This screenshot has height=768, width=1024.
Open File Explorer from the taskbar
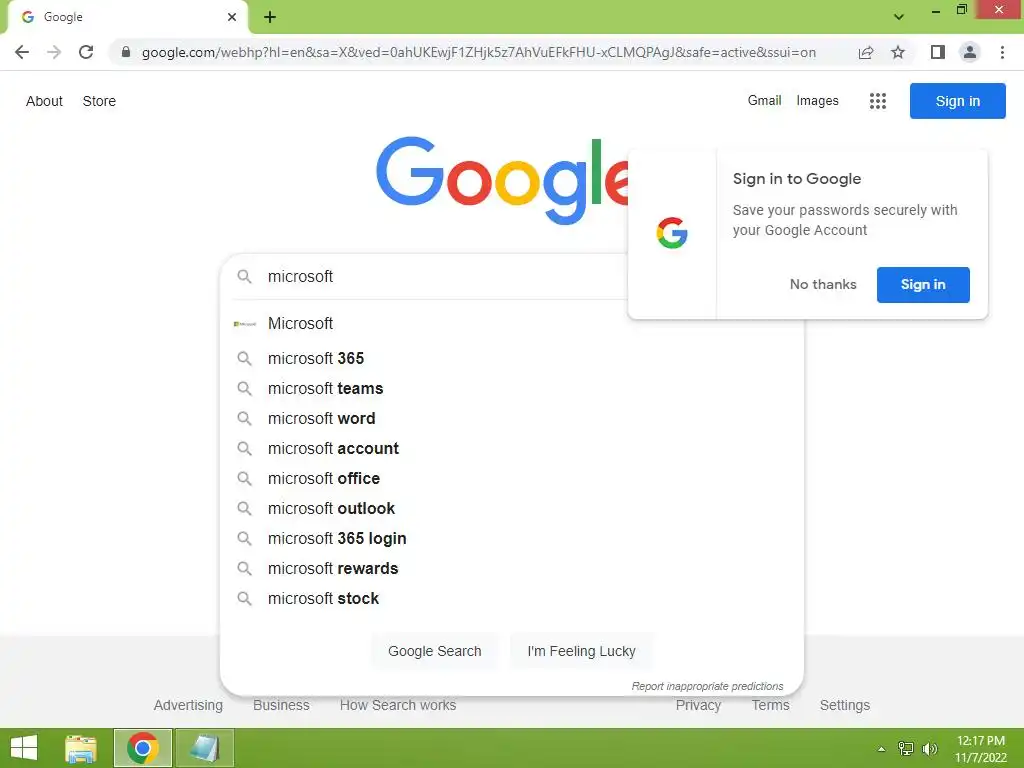(81, 748)
